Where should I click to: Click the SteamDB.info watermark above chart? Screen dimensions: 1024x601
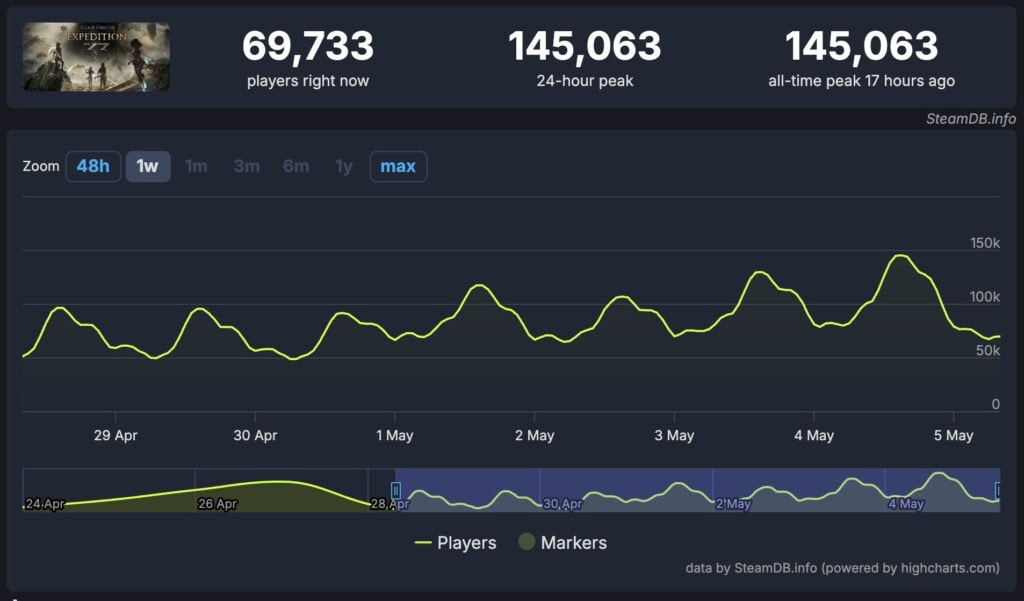pos(970,119)
